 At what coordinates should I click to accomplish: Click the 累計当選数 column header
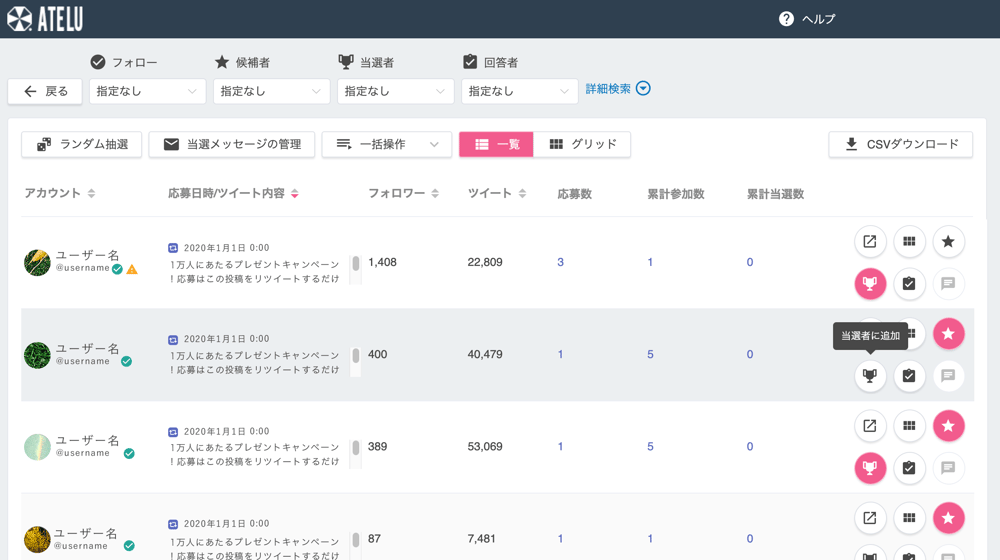tap(776, 194)
